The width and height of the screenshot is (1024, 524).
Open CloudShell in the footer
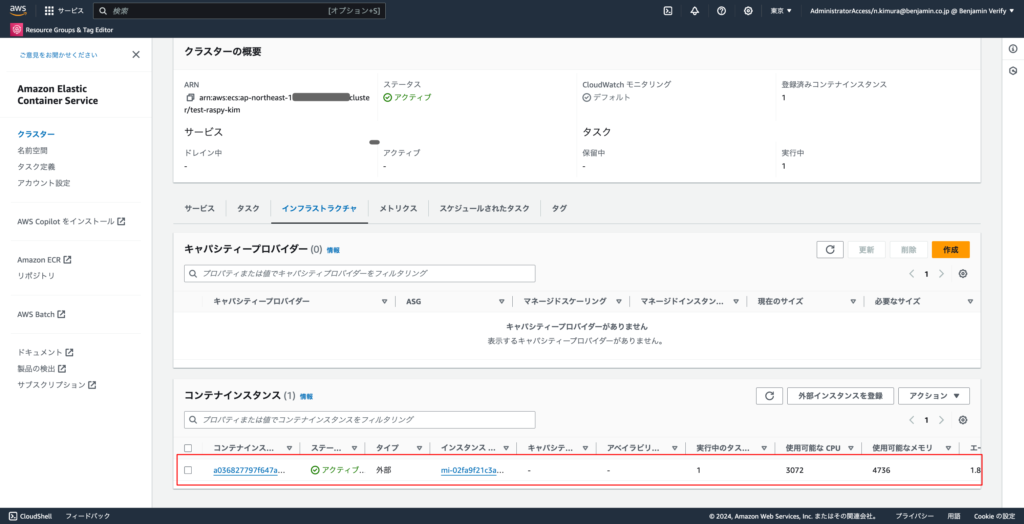[x=31, y=516]
